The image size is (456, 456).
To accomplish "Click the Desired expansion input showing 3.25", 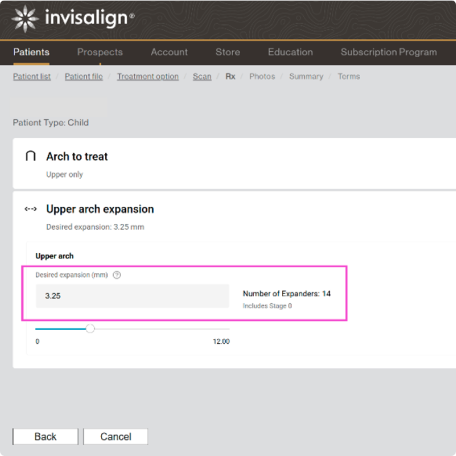I will [x=132, y=296].
